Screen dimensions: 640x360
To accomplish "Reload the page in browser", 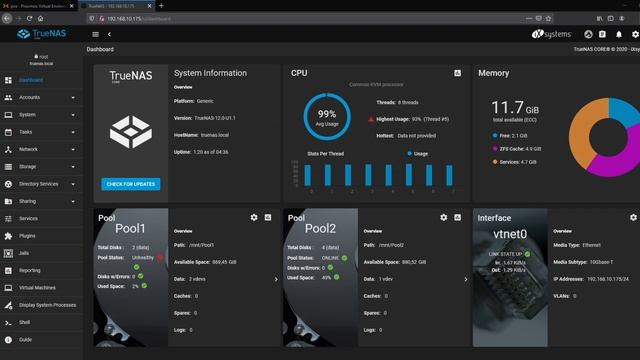I will click(x=29, y=18).
